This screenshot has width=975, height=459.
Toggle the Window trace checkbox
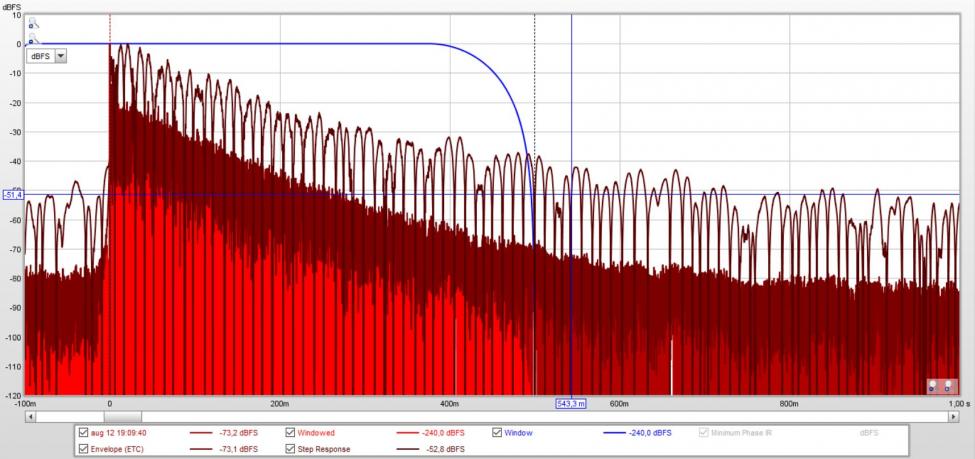click(497, 432)
